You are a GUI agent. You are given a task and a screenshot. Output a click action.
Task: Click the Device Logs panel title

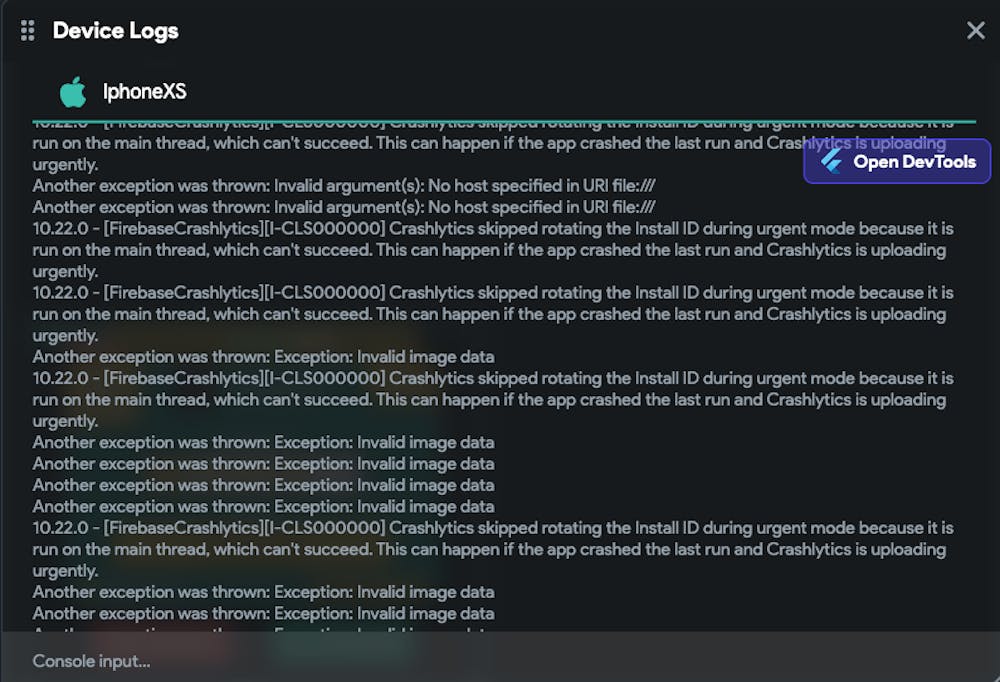pyautogui.click(x=115, y=30)
